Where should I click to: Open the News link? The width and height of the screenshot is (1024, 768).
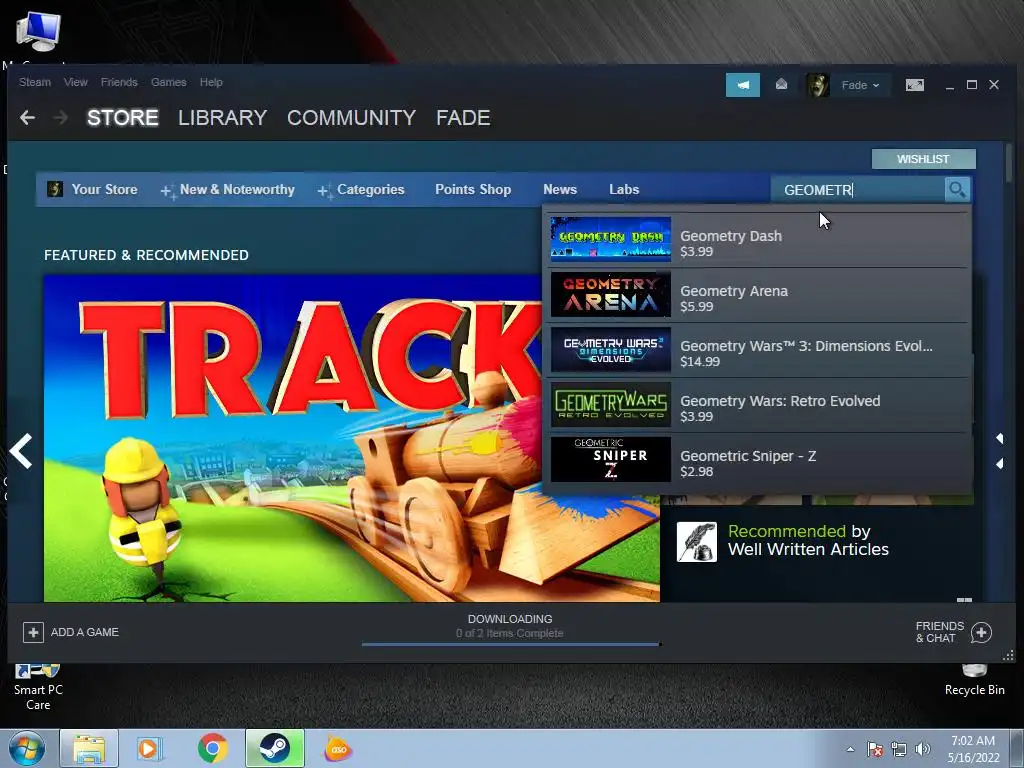tap(560, 189)
